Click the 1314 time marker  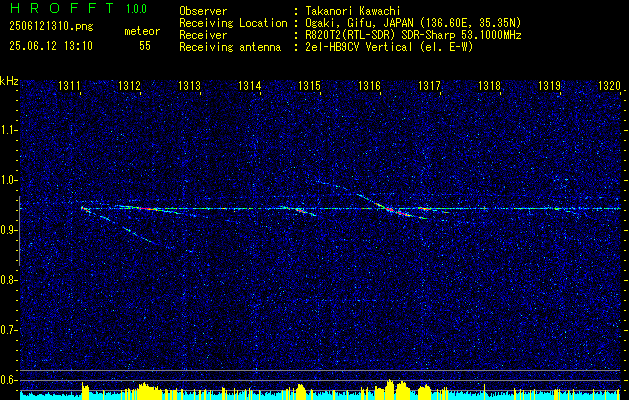pos(250,85)
